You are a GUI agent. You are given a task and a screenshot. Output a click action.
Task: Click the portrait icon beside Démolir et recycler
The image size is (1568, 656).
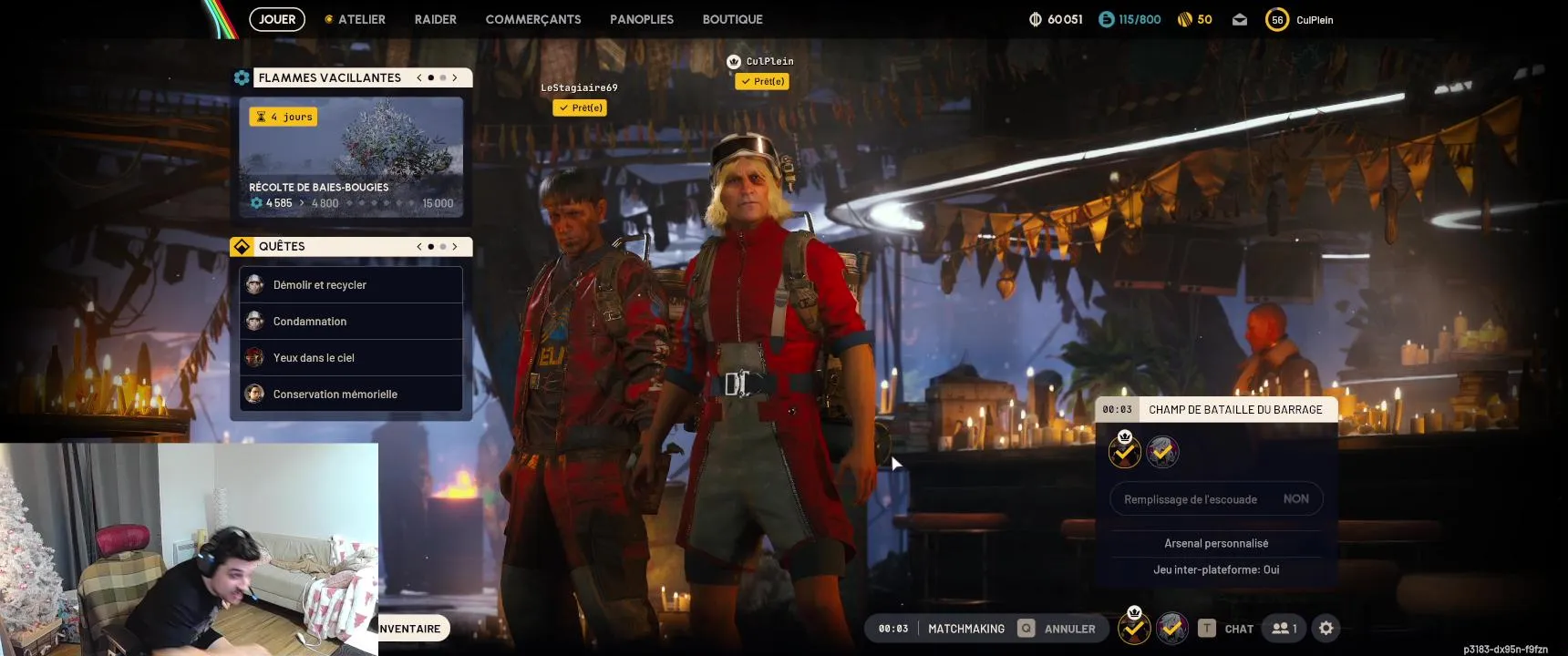[x=255, y=284]
